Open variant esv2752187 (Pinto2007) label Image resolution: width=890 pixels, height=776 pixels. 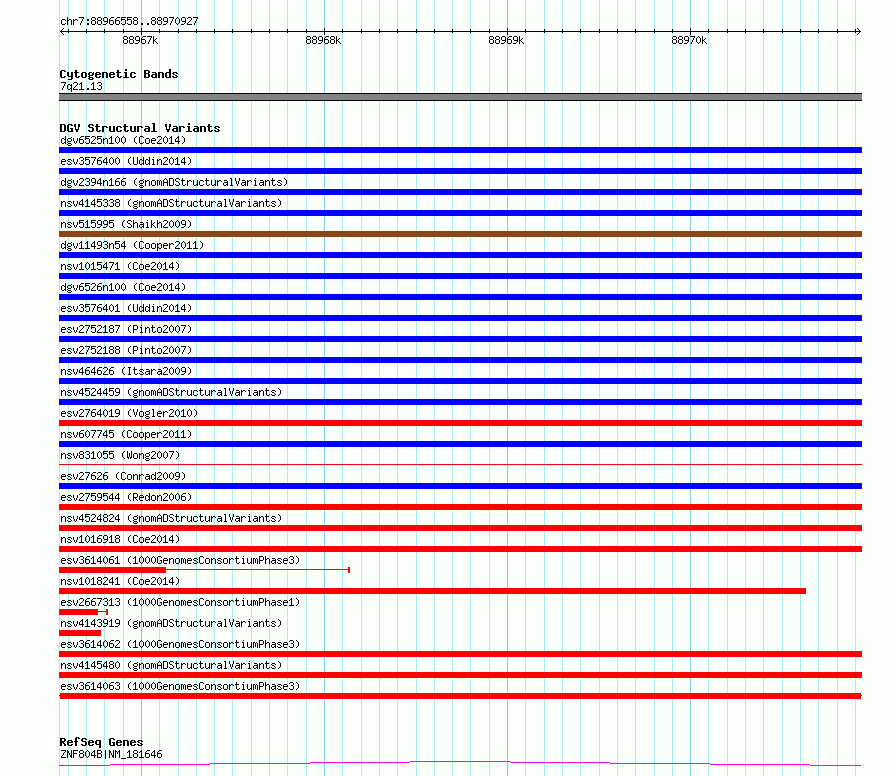click(126, 329)
